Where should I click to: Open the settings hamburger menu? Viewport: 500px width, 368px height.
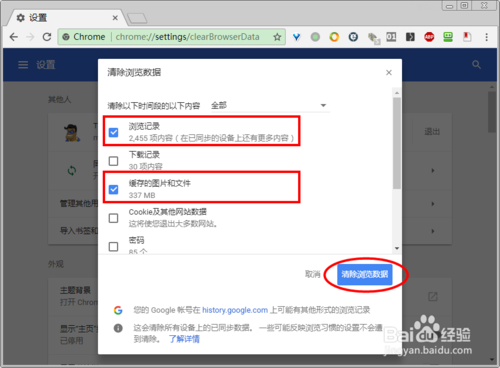tap(23, 65)
